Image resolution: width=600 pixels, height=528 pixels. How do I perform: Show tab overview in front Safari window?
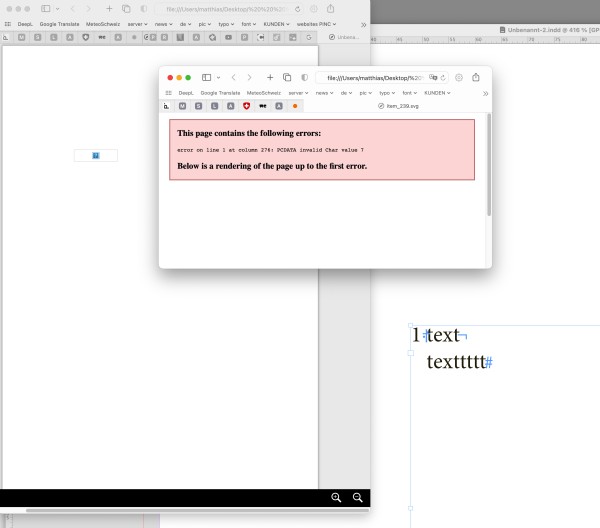coord(287,77)
